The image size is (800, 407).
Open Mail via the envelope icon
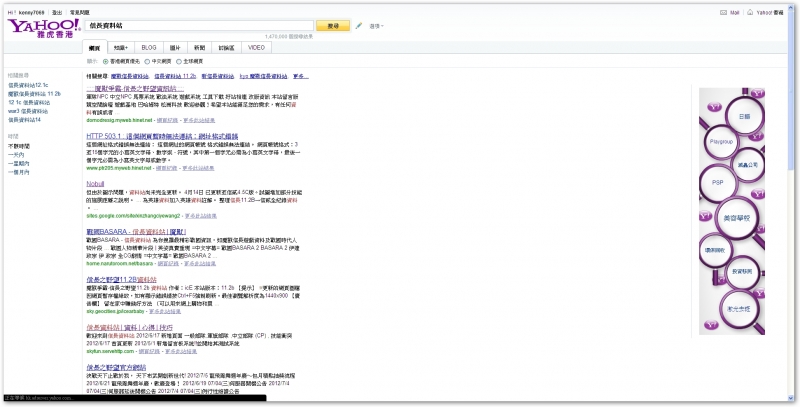pyautogui.click(x=722, y=13)
